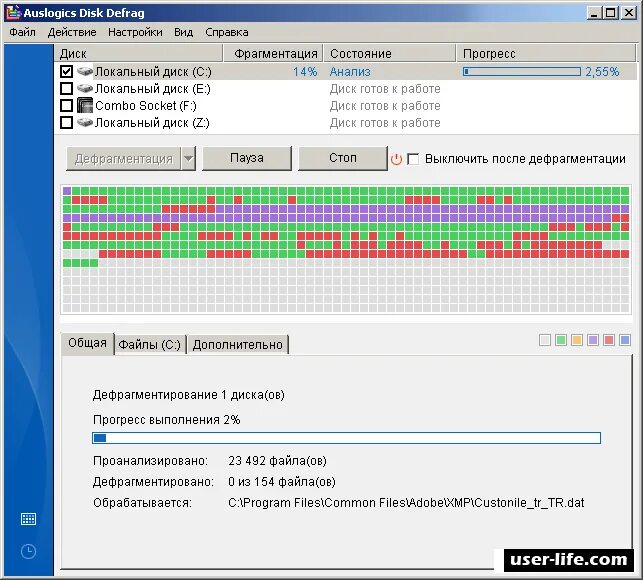Viewport: 643px width, 580px height.
Task: Select the Локальный диск (Z:) row label
Action: (x=152, y=123)
